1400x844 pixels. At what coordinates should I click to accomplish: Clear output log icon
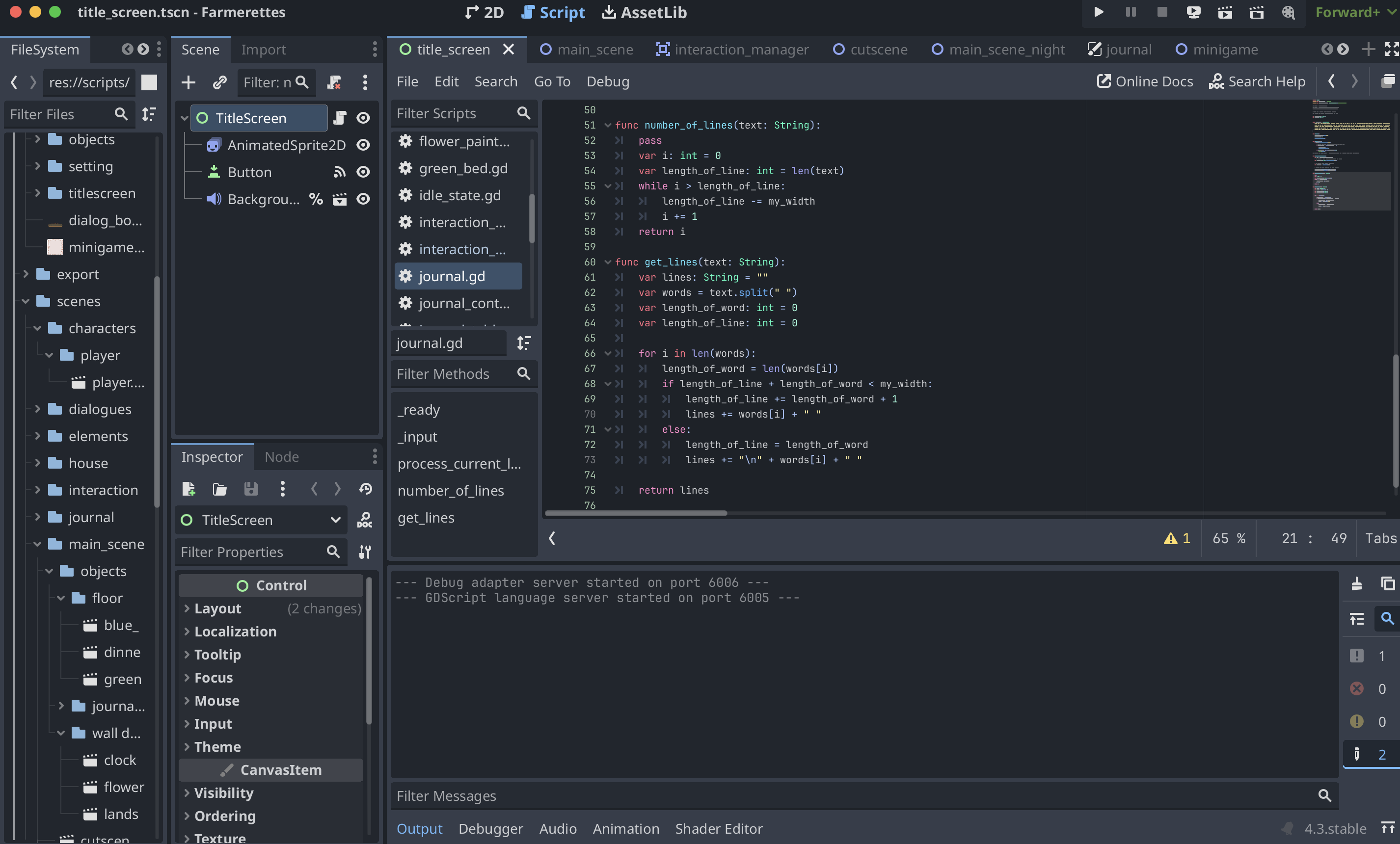tap(1356, 584)
